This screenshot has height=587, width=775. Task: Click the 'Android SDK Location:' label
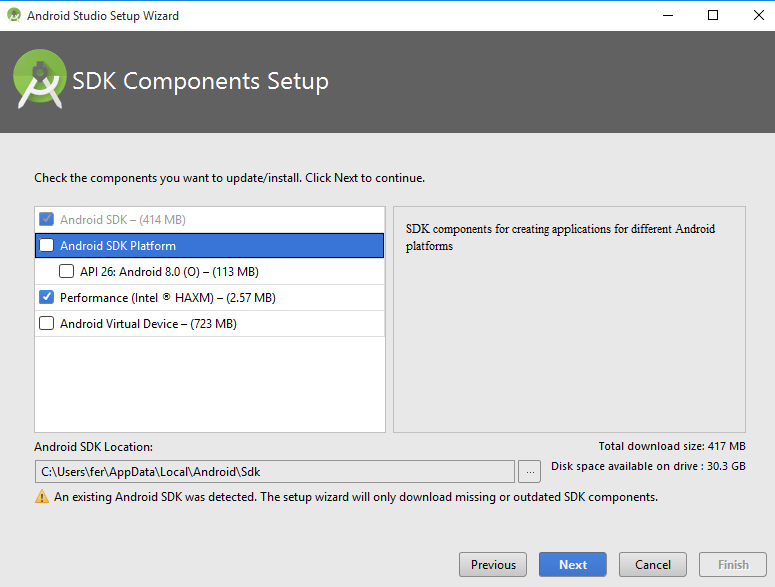point(93,447)
